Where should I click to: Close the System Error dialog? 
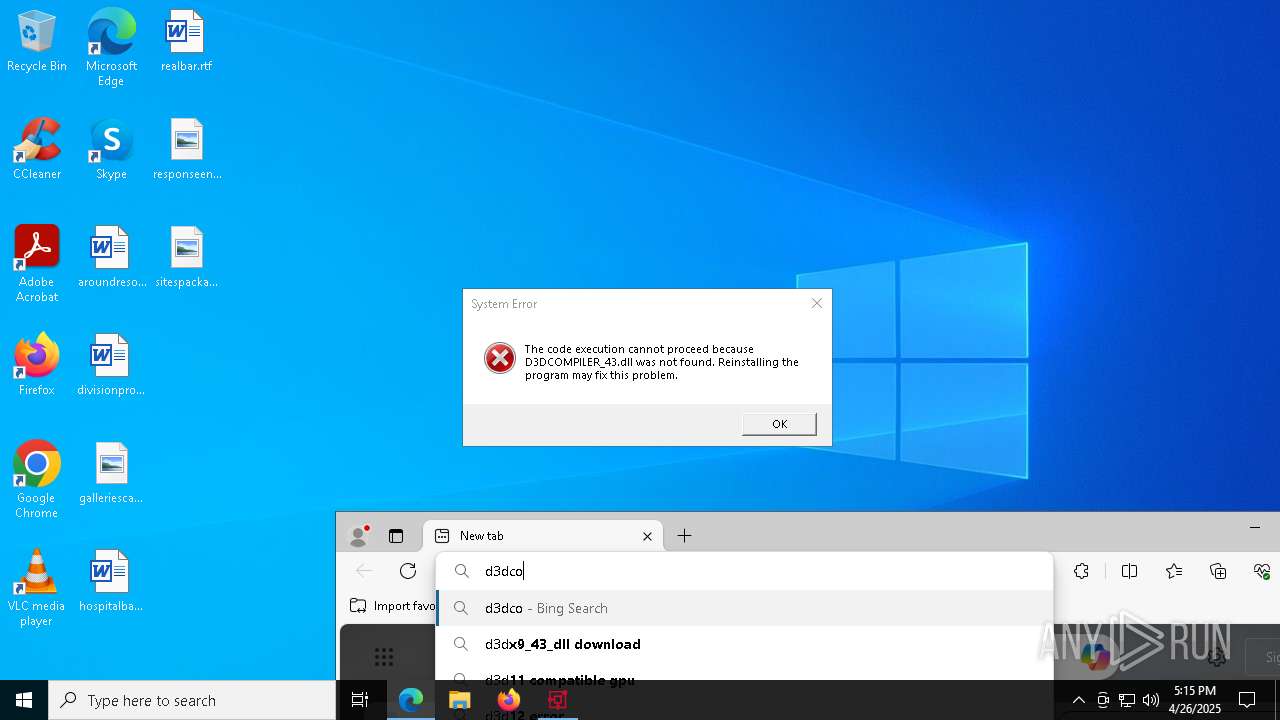(x=816, y=303)
